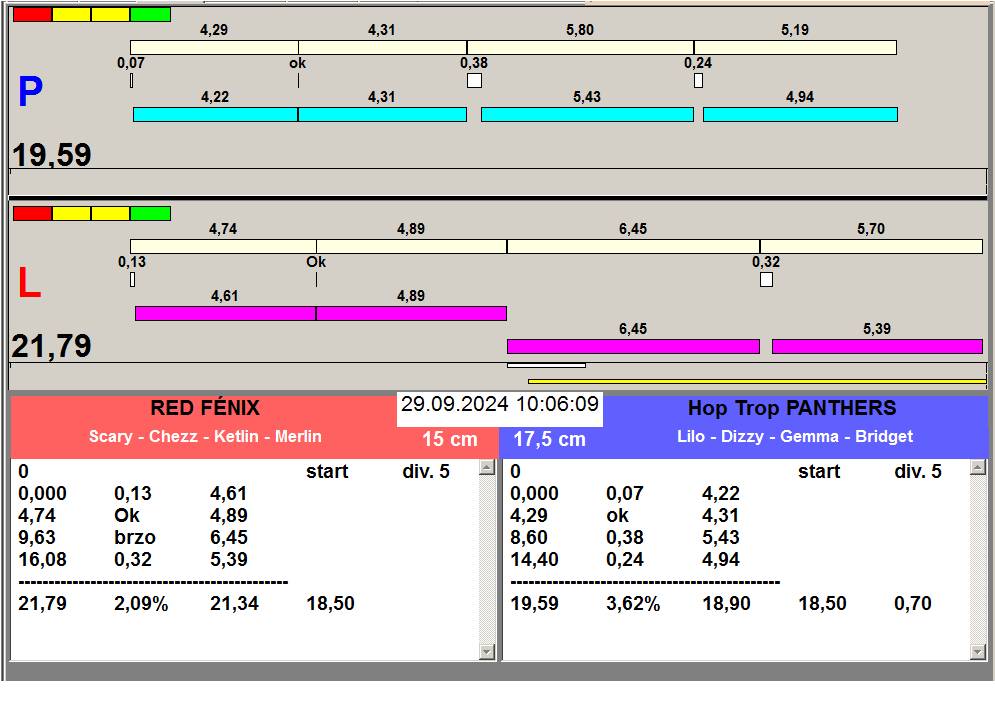This screenshot has height=716, width=995.
Task: Click the 15 cm jump height label
Action: pos(449,440)
